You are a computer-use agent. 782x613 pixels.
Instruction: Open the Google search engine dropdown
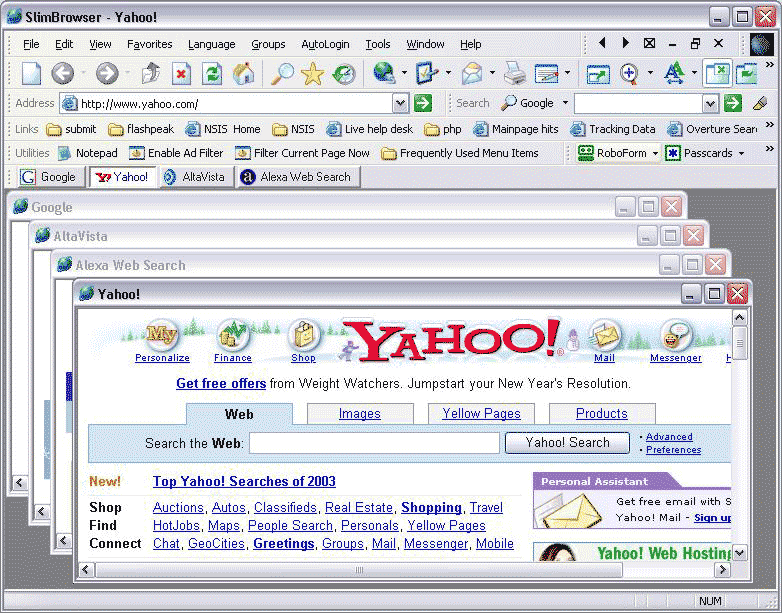click(565, 103)
